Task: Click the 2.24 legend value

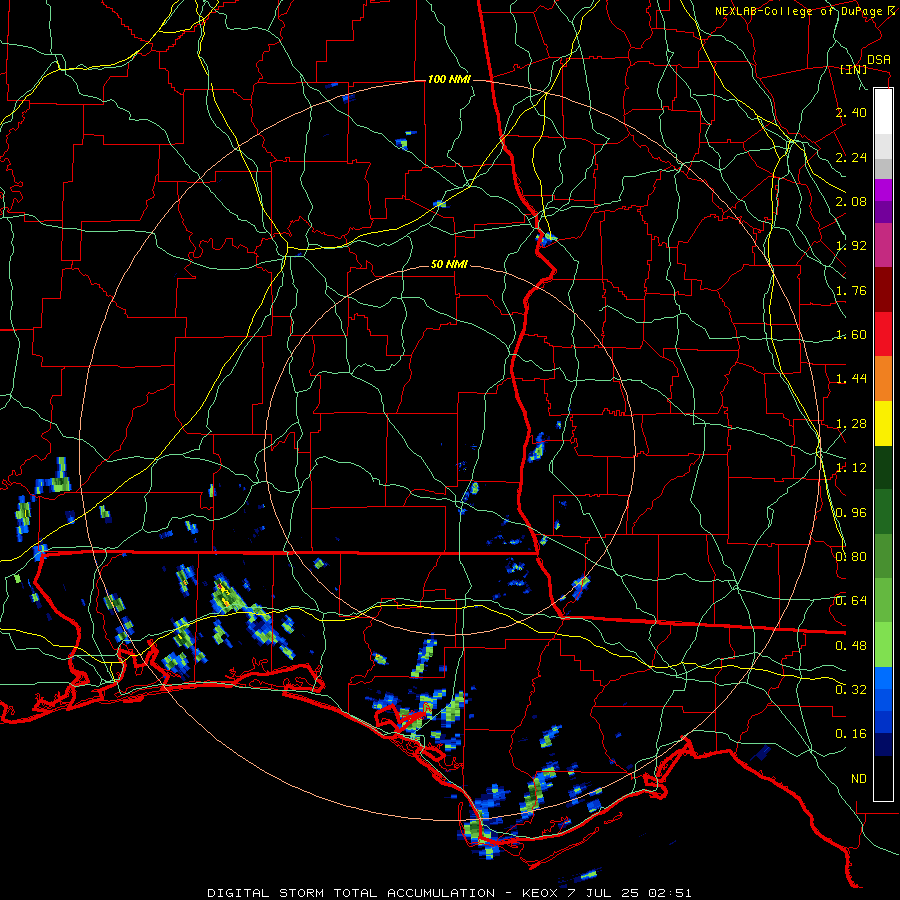Action: (851, 157)
